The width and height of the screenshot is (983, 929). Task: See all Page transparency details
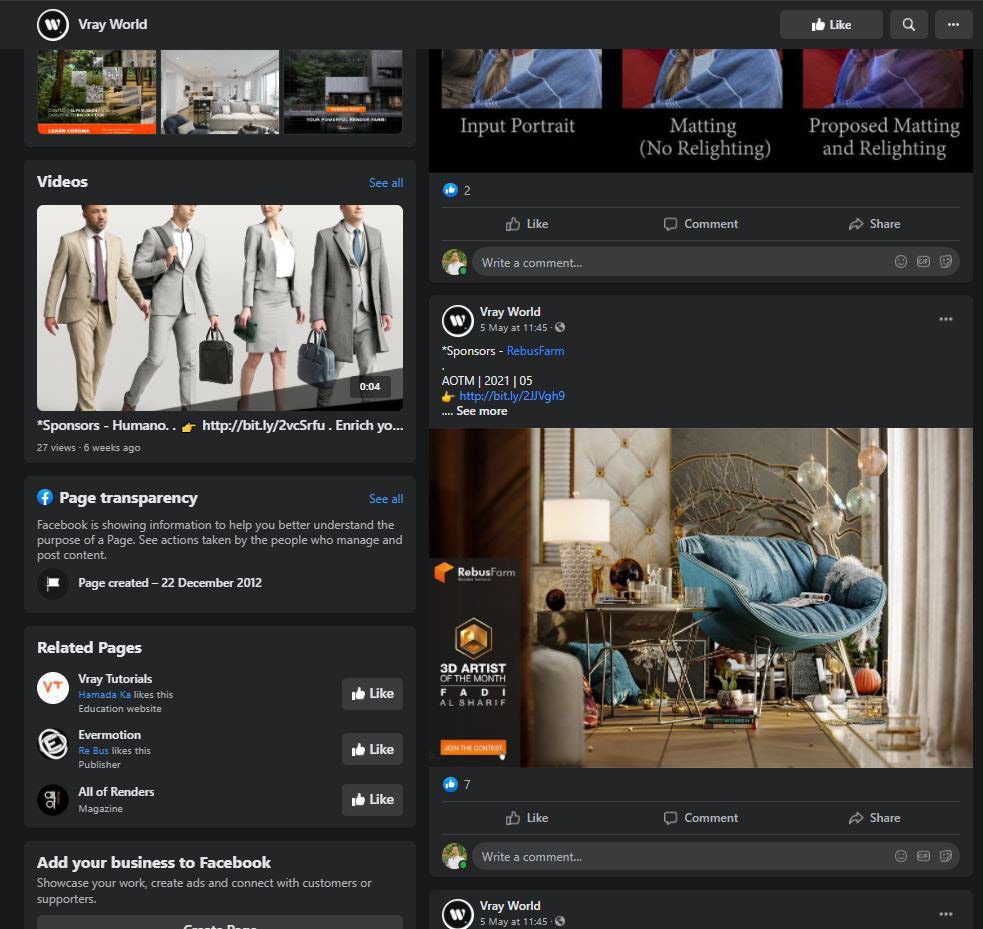pyautogui.click(x=386, y=498)
